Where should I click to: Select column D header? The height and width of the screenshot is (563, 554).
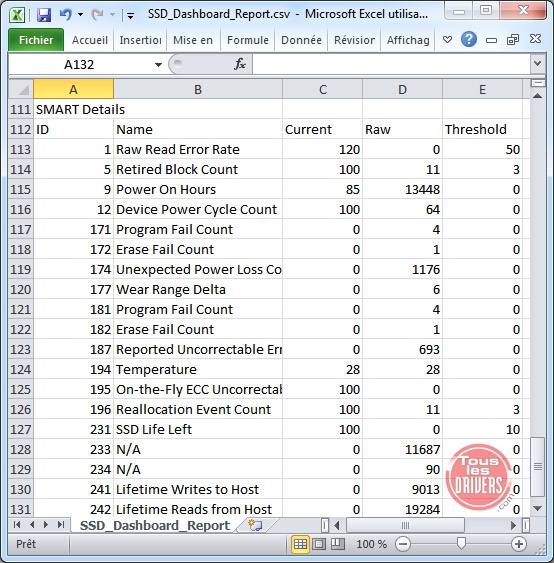(x=402, y=89)
